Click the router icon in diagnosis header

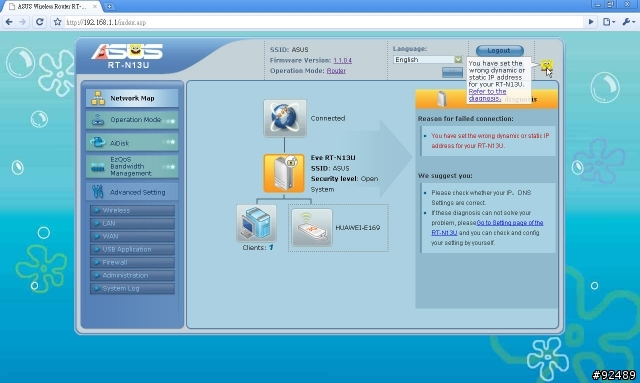442,99
